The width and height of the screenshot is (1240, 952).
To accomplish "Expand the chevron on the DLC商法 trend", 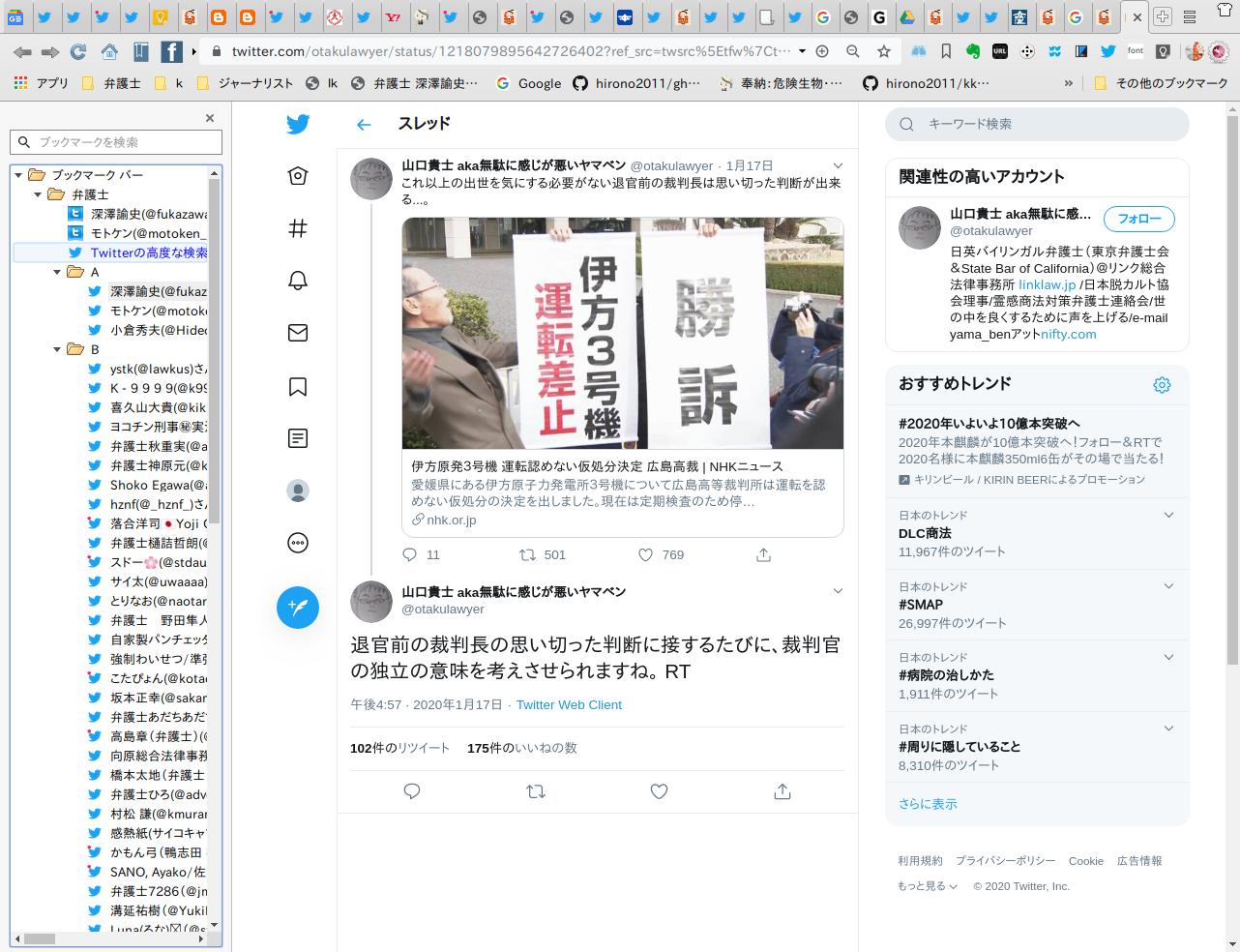I will click(1168, 515).
